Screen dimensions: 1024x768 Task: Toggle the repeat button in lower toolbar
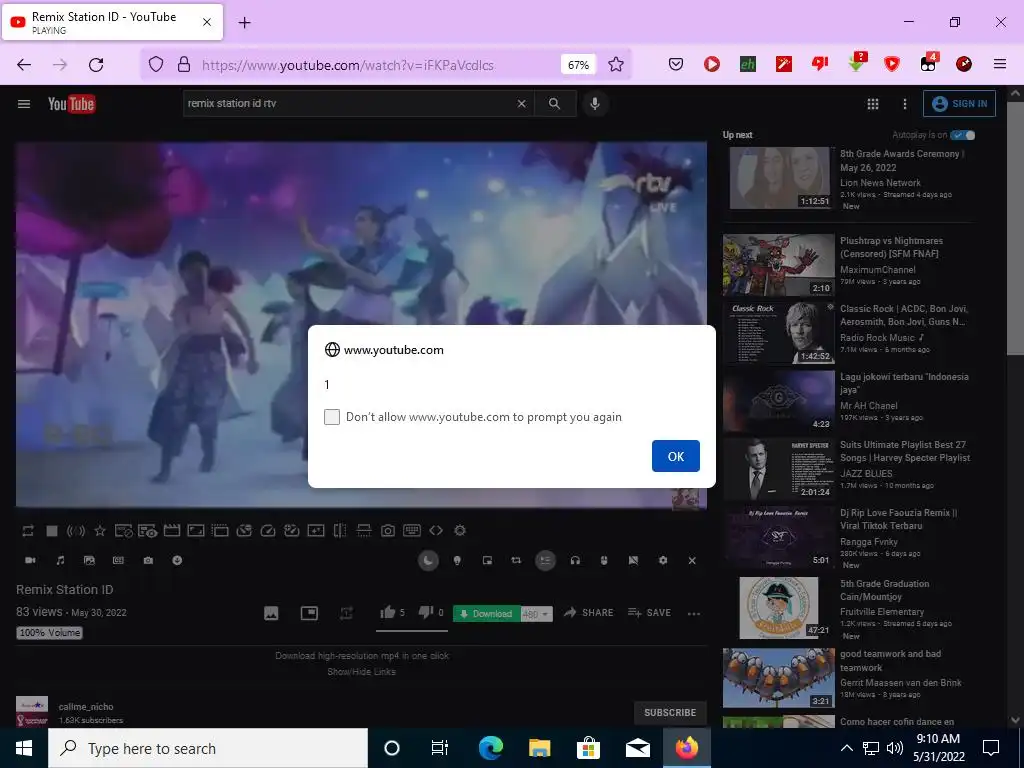click(x=516, y=560)
